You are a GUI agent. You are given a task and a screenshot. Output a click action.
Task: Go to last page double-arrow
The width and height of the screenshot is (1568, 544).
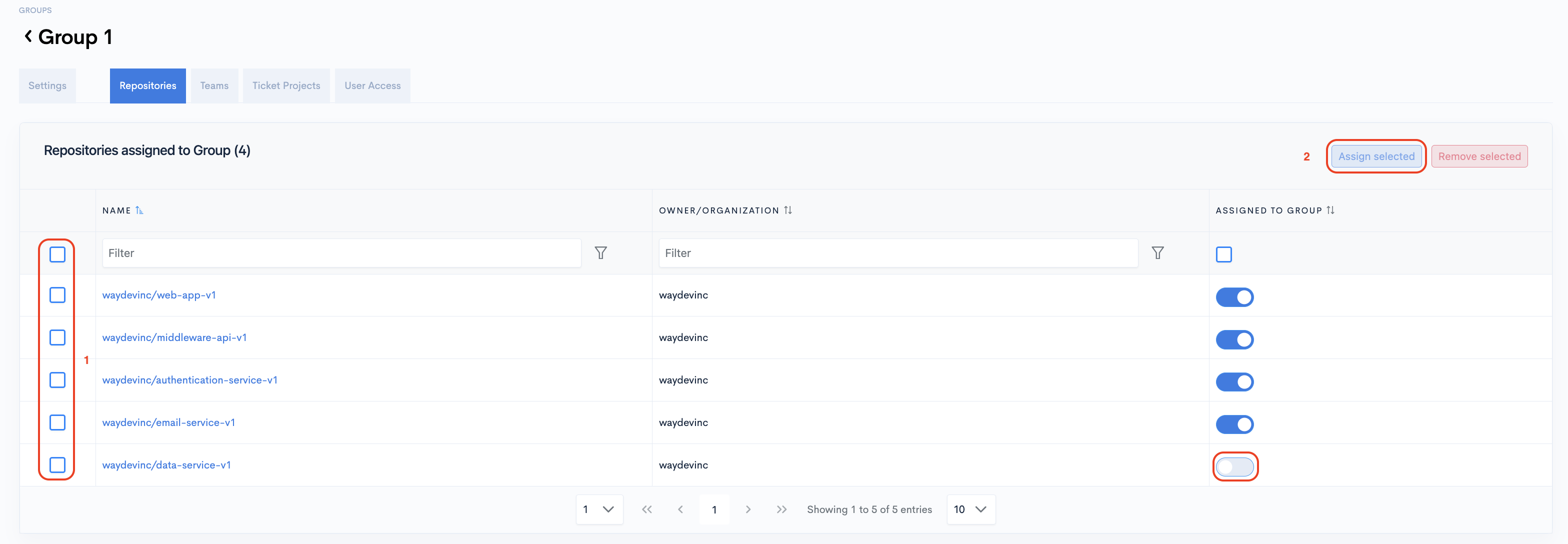(781, 509)
